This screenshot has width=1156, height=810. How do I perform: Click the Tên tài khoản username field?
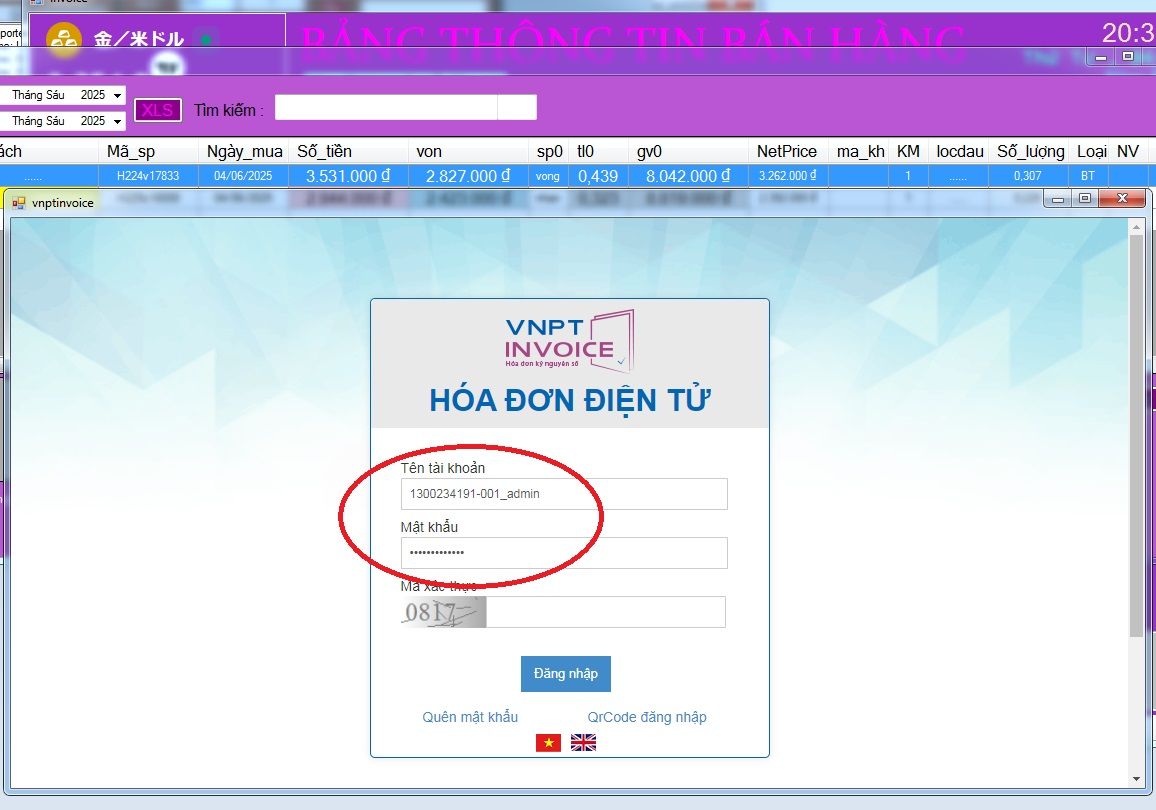pos(564,494)
